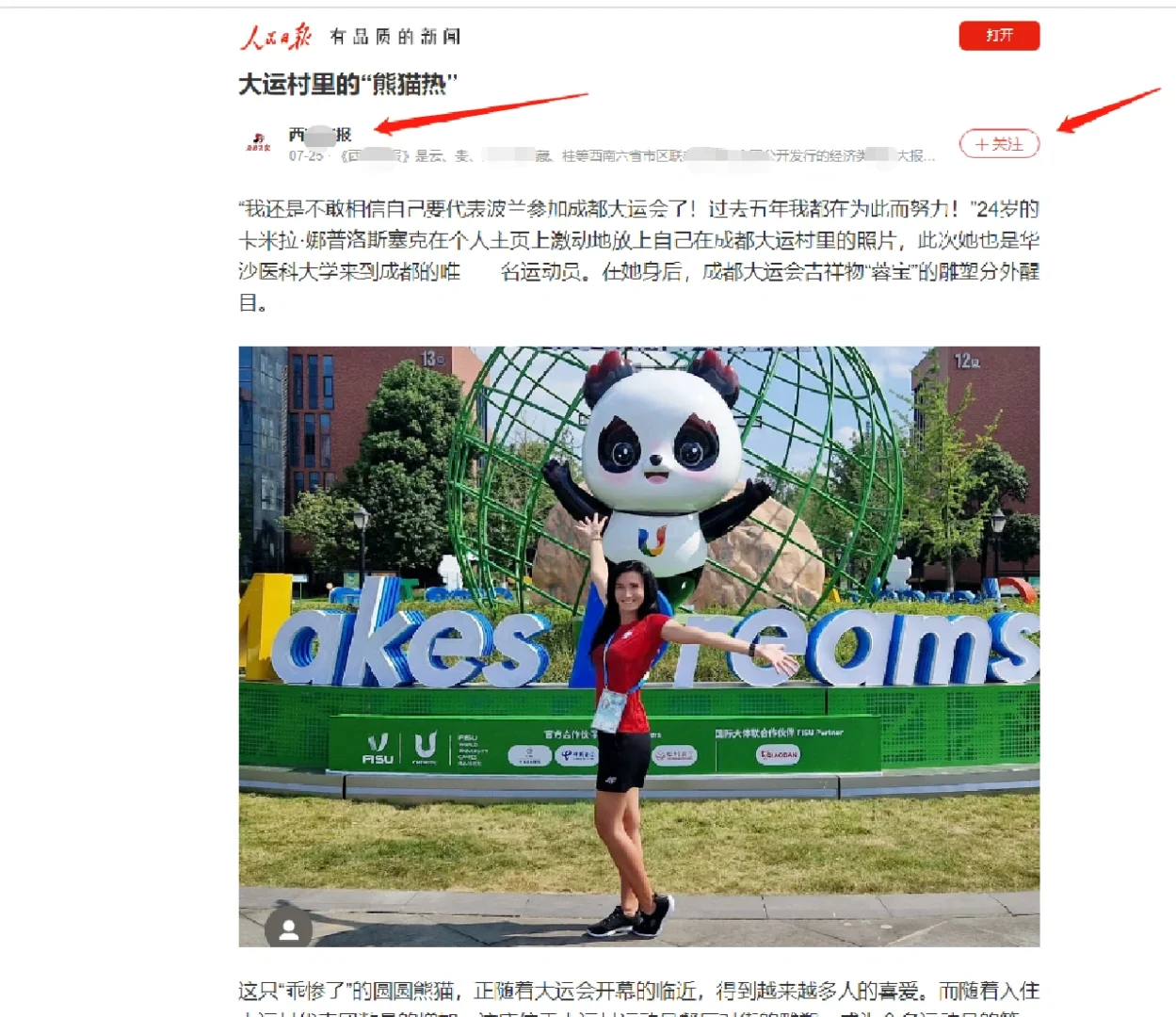The image size is (1176, 1017).
Task: Open the author's small red avatar
Action: click(x=258, y=143)
